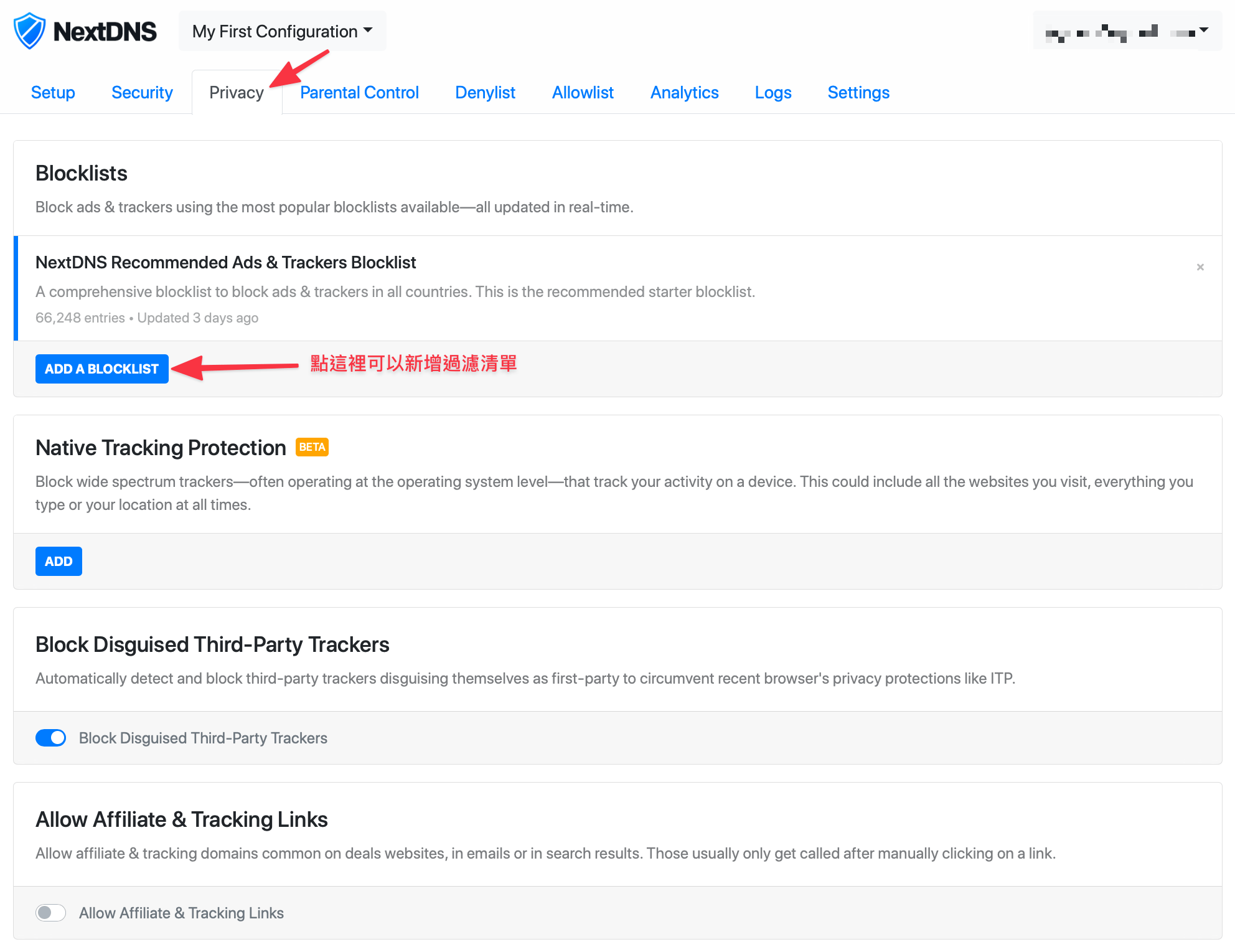This screenshot has height=952, width=1235.
Task: Click the NextDNS wordmark text
Action: click(105, 31)
